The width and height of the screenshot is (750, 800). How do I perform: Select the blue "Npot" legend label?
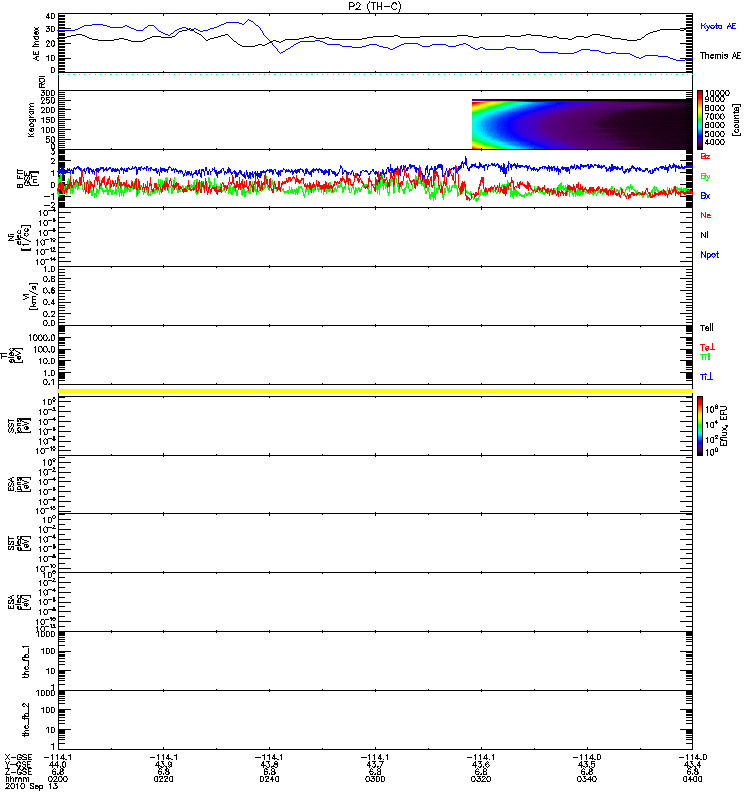[710, 255]
